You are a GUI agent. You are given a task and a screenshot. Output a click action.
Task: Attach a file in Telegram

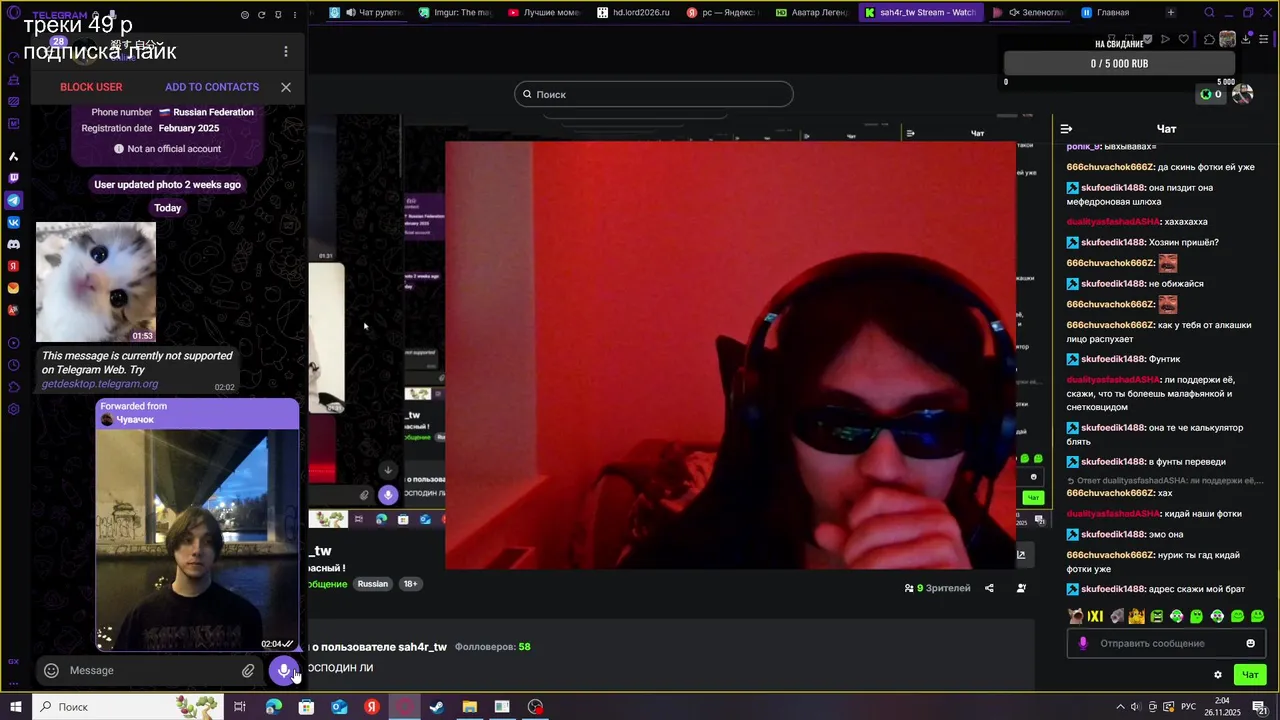coord(248,670)
